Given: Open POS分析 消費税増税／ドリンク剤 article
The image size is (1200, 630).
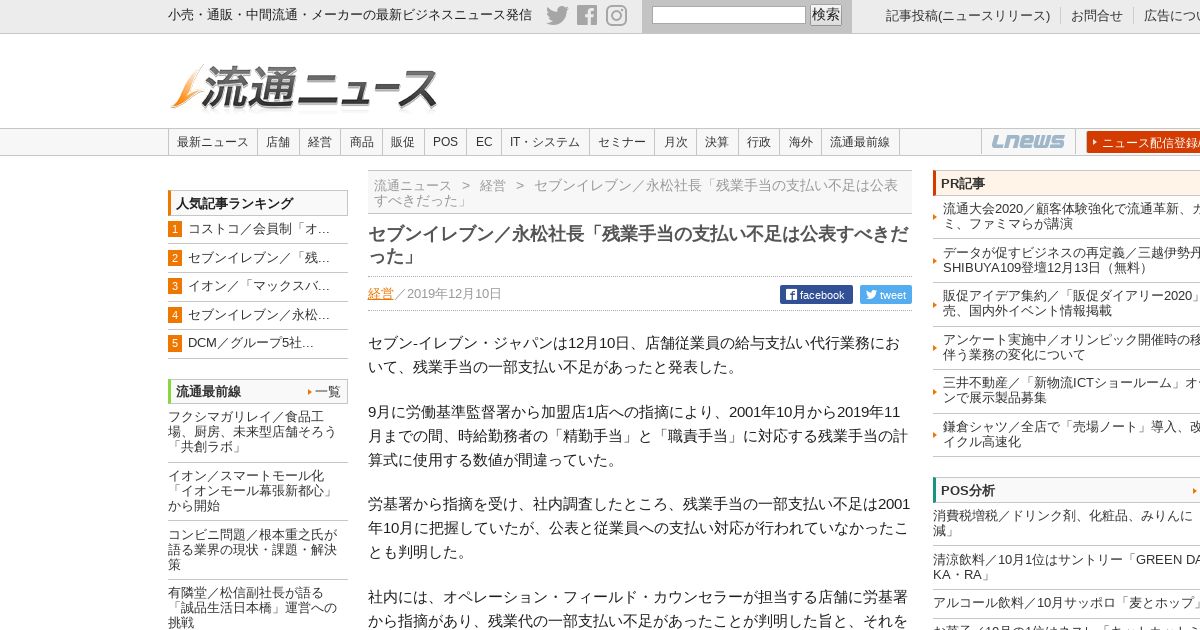Looking at the screenshot, I should (1064, 523).
